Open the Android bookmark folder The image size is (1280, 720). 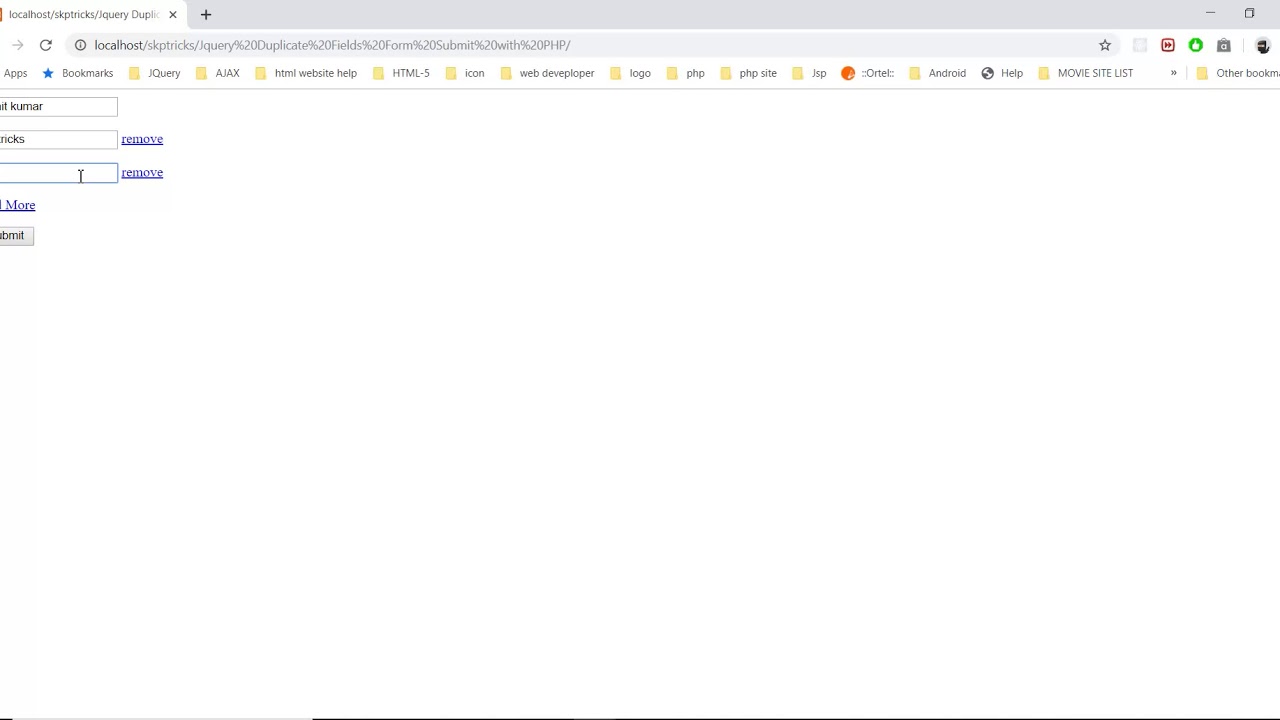coord(937,73)
